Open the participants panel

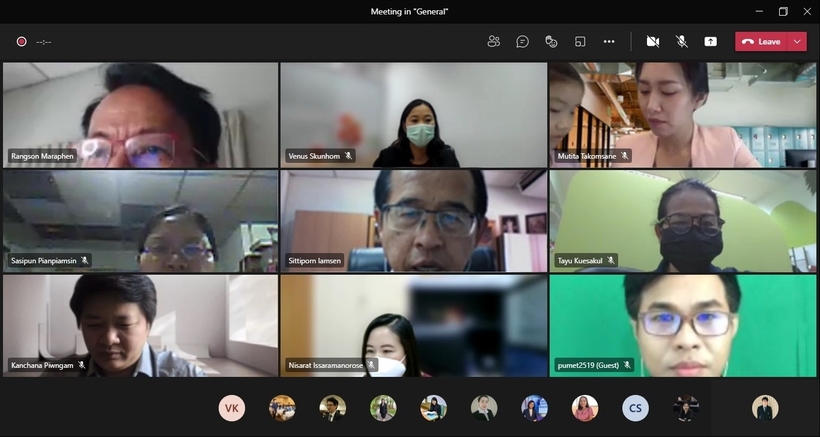click(494, 42)
